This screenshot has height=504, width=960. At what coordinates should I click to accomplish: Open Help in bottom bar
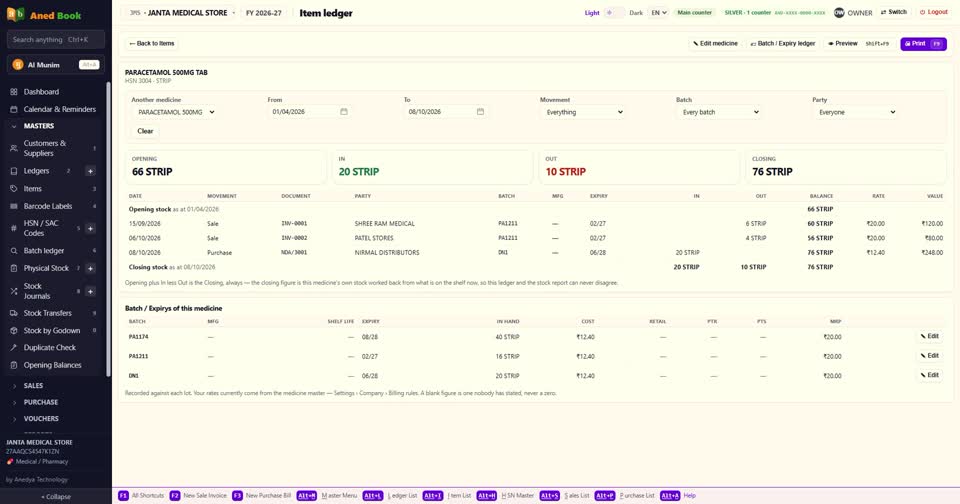(x=678, y=495)
